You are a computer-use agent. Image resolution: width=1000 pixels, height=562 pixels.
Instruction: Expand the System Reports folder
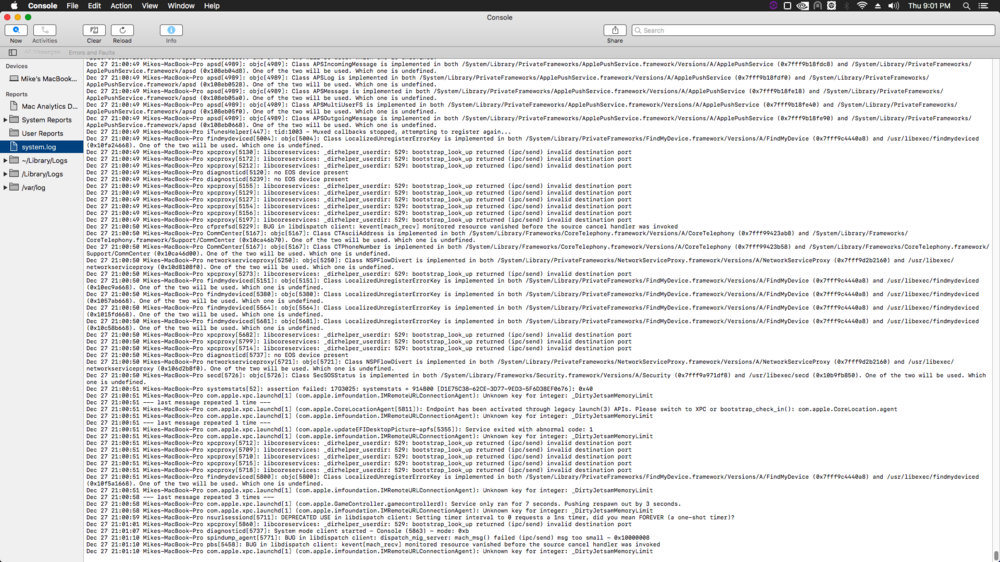click(x=6, y=120)
